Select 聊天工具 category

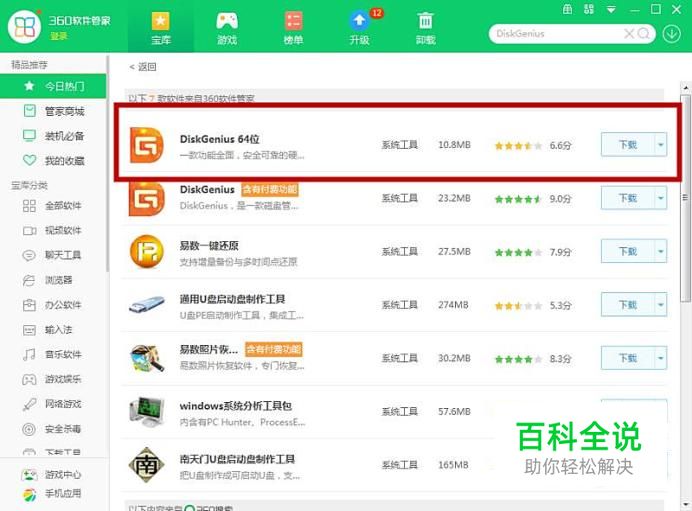(53, 255)
